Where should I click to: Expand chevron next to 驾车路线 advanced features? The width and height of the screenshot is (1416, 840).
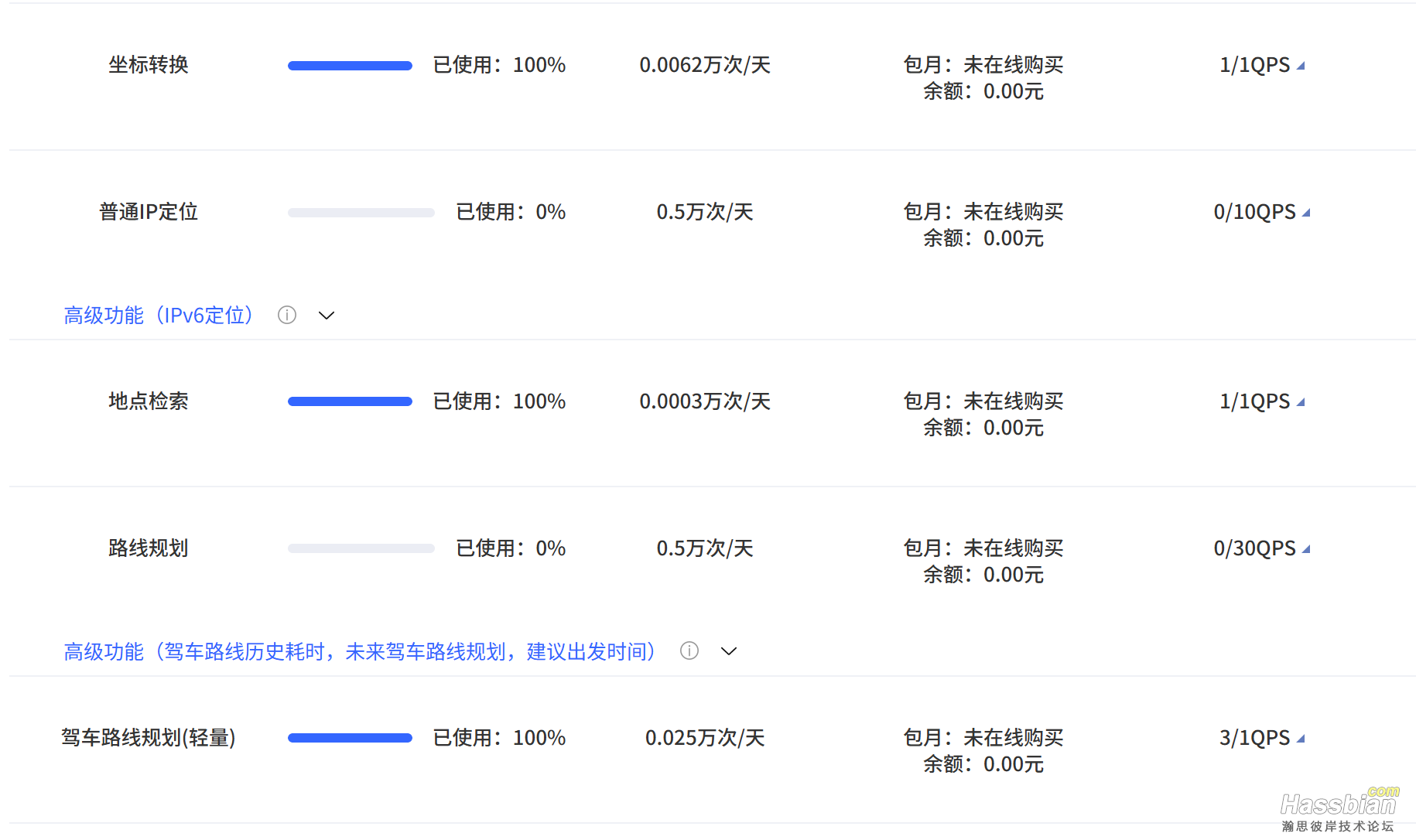point(729,651)
